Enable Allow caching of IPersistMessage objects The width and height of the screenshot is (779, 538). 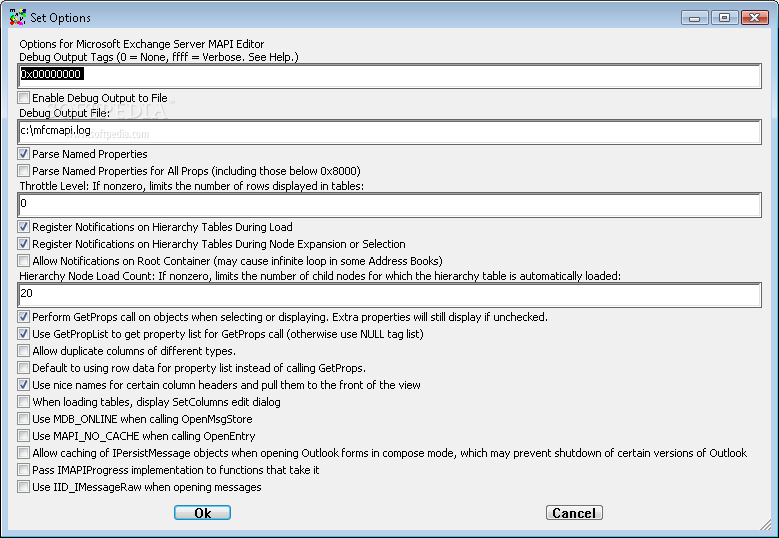tap(23, 452)
